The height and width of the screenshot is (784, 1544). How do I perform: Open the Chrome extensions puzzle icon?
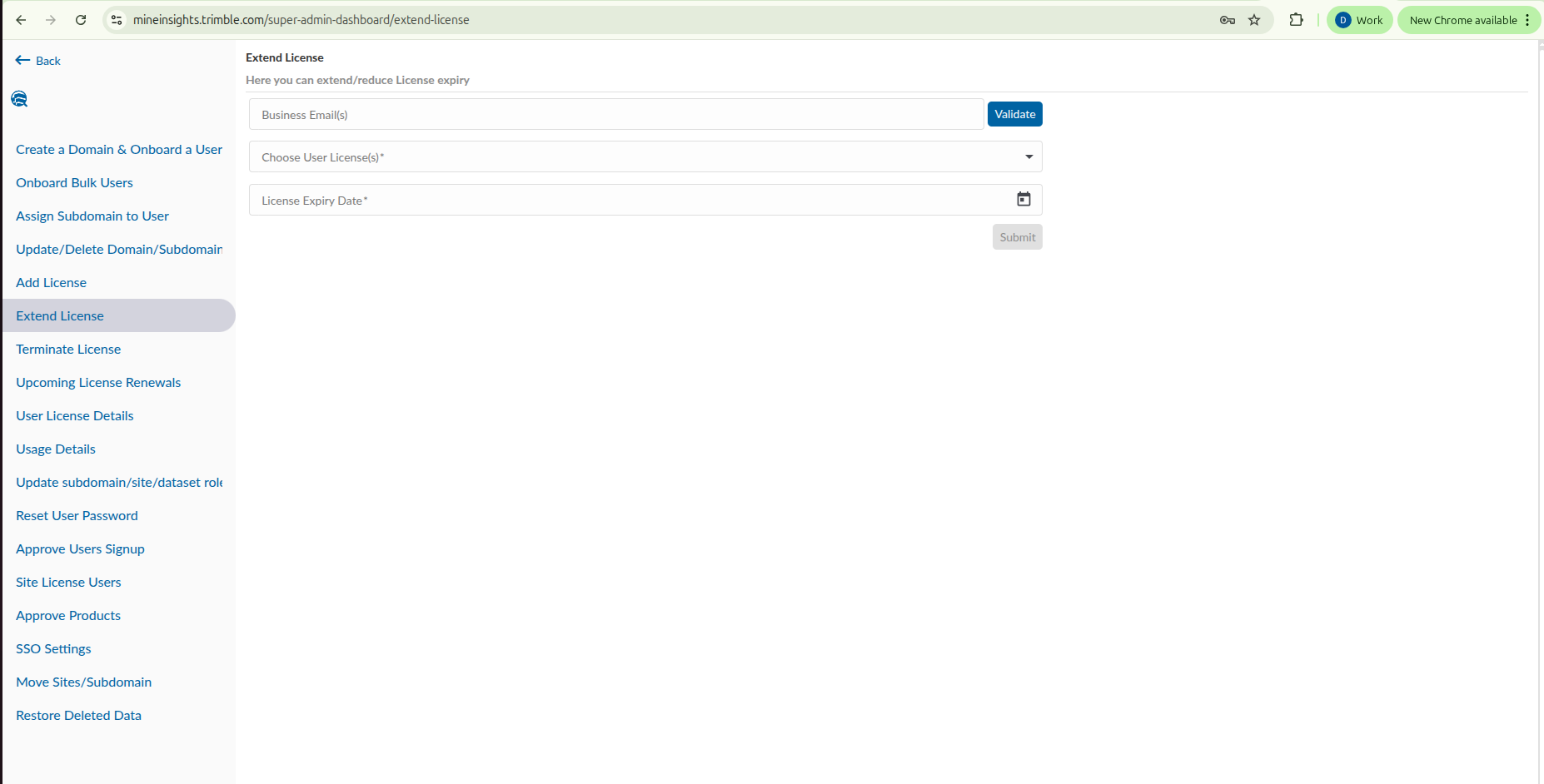click(1296, 20)
